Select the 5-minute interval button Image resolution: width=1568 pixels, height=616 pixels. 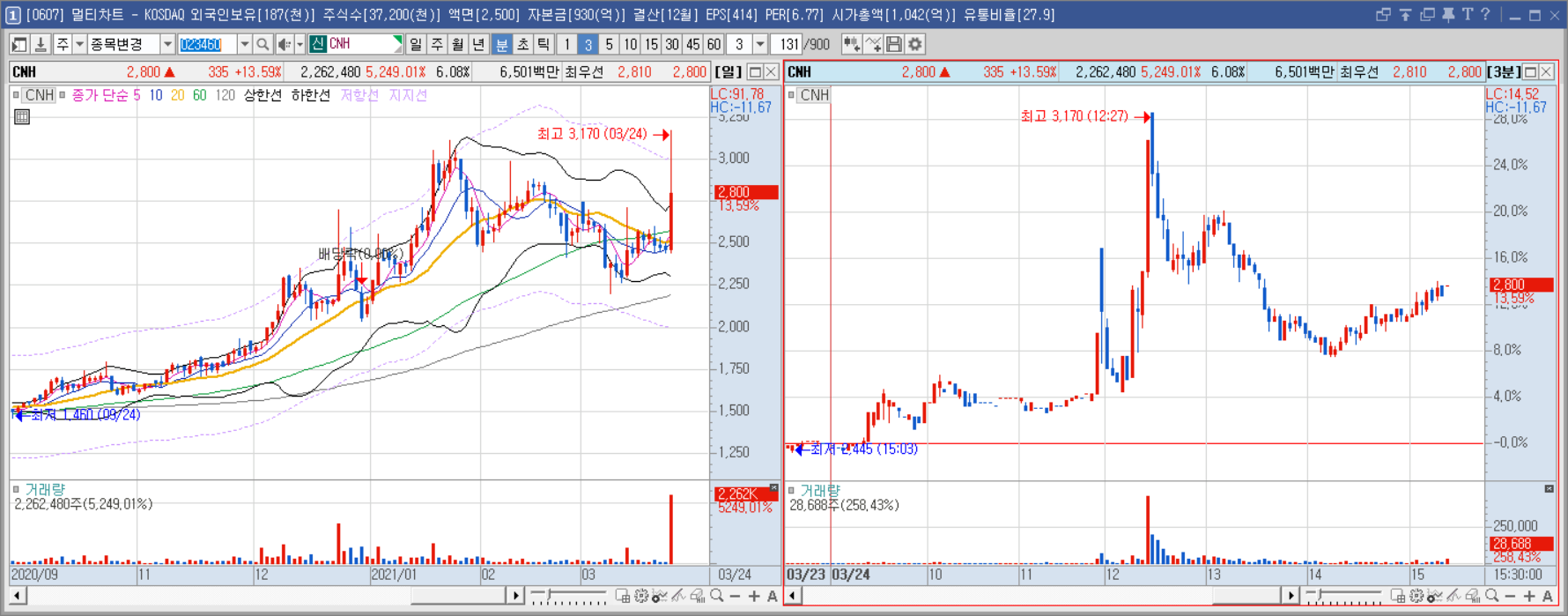(609, 44)
